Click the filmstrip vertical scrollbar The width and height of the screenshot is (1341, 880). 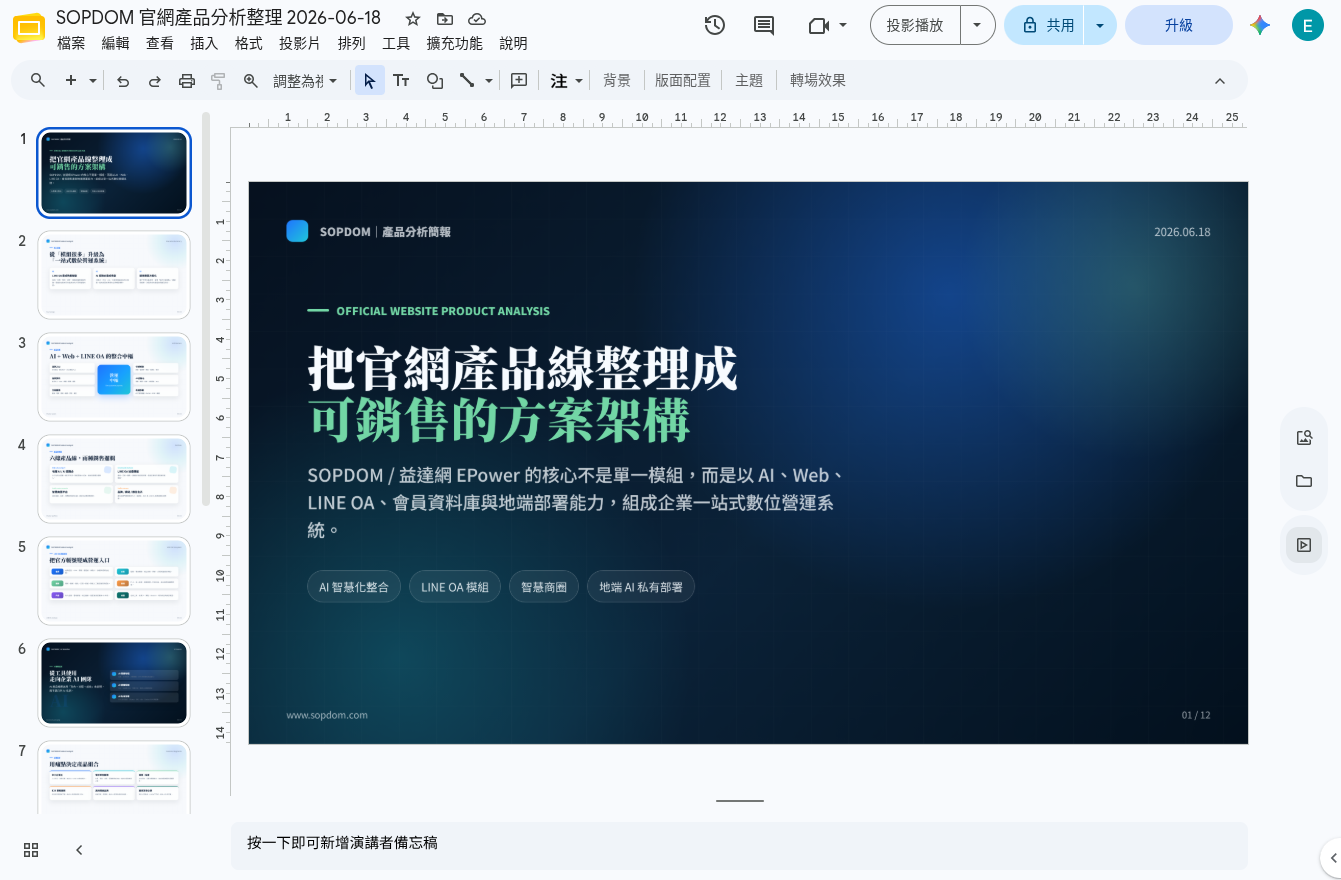click(x=206, y=310)
